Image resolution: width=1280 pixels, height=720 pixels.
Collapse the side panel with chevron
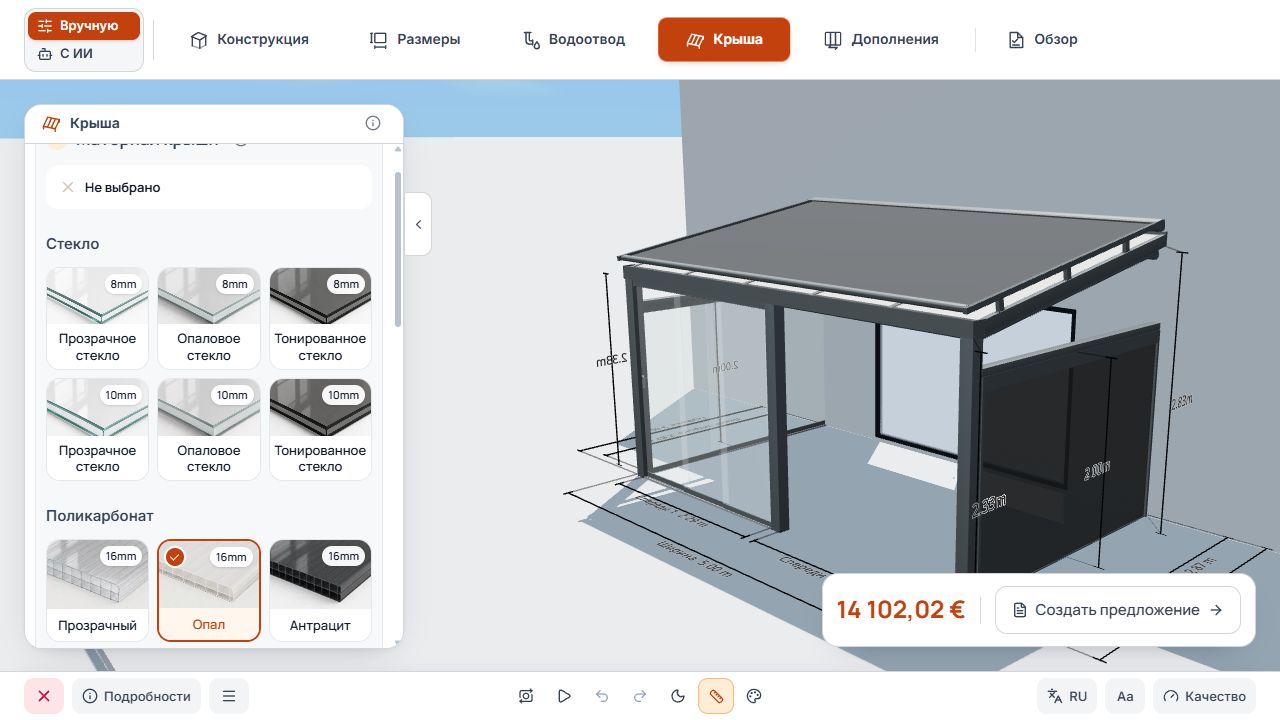click(418, 224)
